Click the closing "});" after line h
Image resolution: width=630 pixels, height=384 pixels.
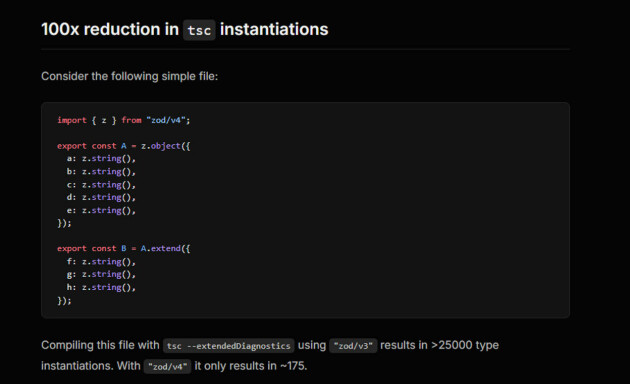64,300
